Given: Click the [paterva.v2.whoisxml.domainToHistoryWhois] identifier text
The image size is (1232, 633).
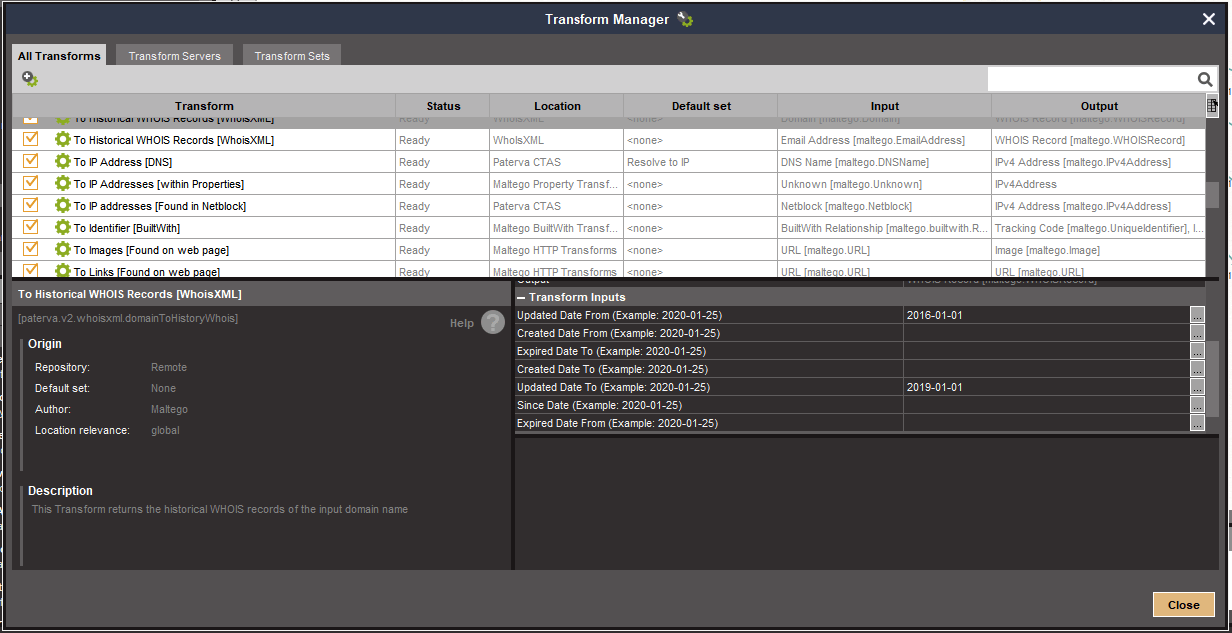Looking at the screenshot, I should tap(128, 318).
